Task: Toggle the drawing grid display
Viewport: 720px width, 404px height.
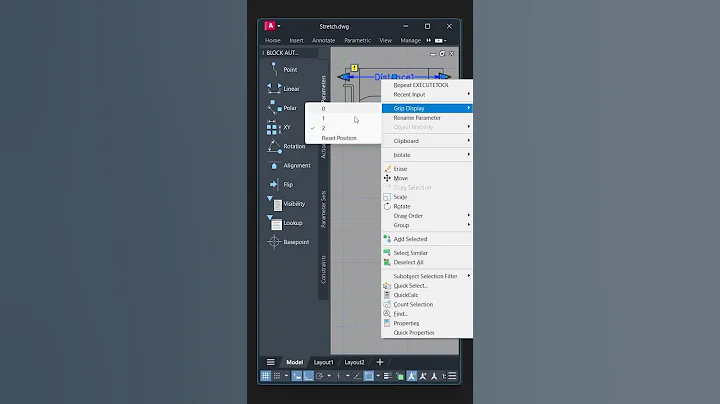Action: tap(265, 376)
